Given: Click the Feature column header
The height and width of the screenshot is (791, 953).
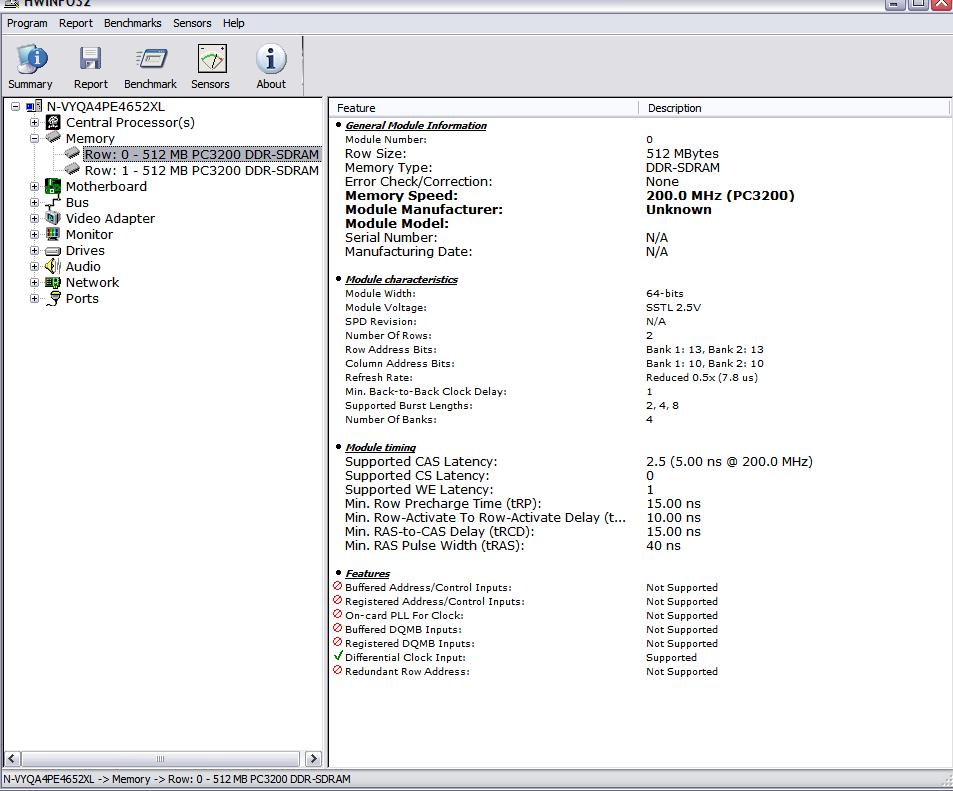Looking at the screenshot, I should (484, 108).
